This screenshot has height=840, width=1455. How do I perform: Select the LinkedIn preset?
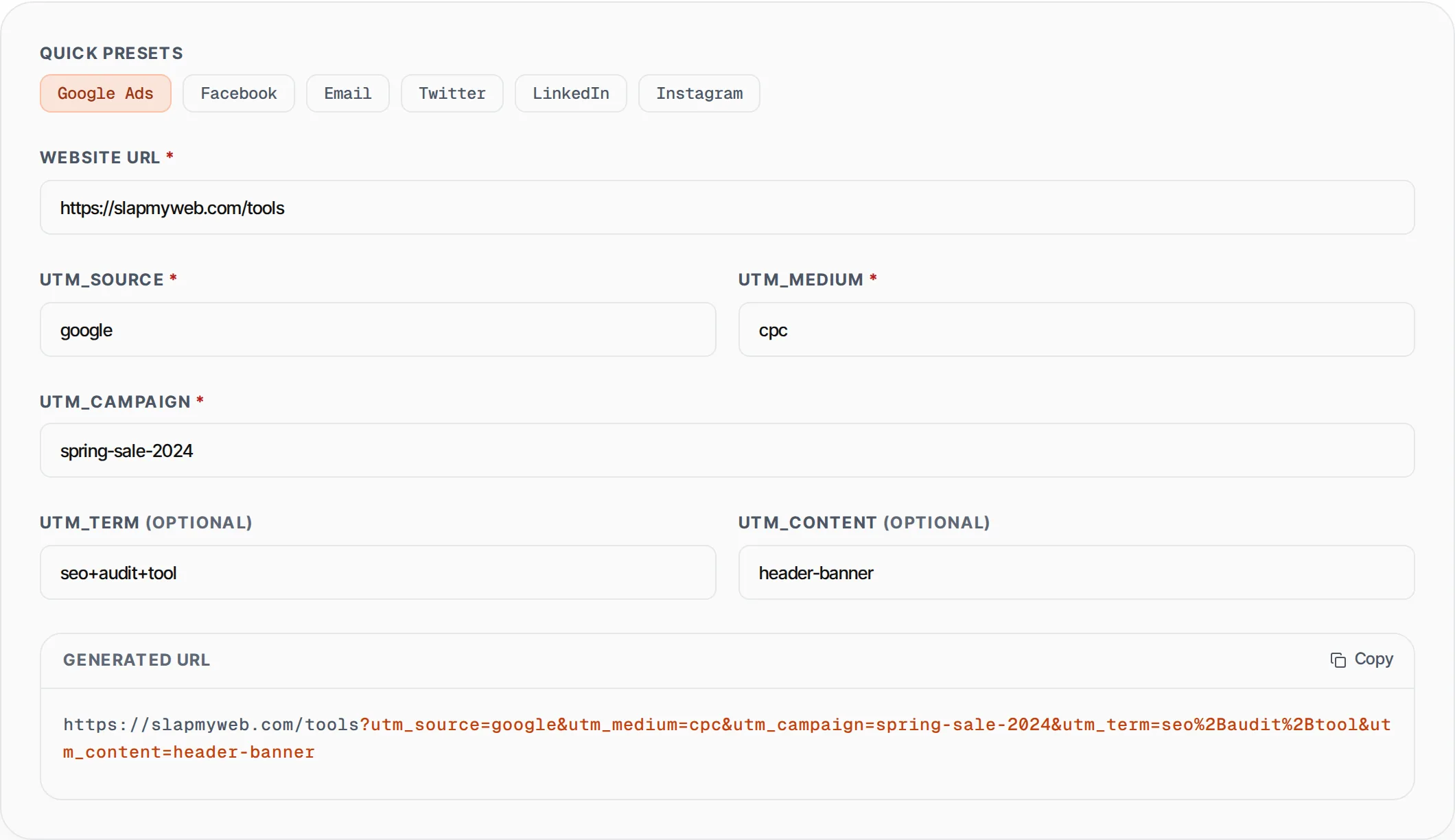click(571, 93)
